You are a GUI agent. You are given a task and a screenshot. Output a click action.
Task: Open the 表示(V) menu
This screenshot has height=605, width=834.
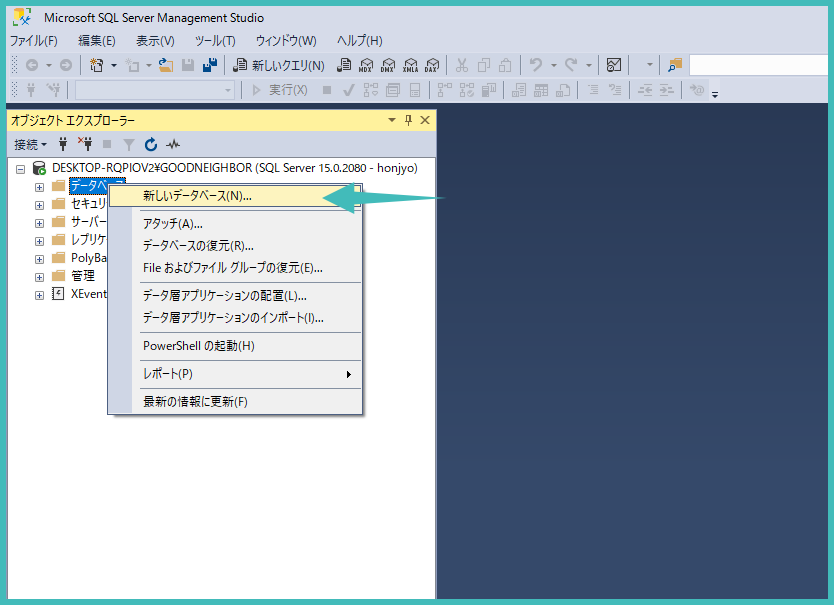(x=155, y=40)
